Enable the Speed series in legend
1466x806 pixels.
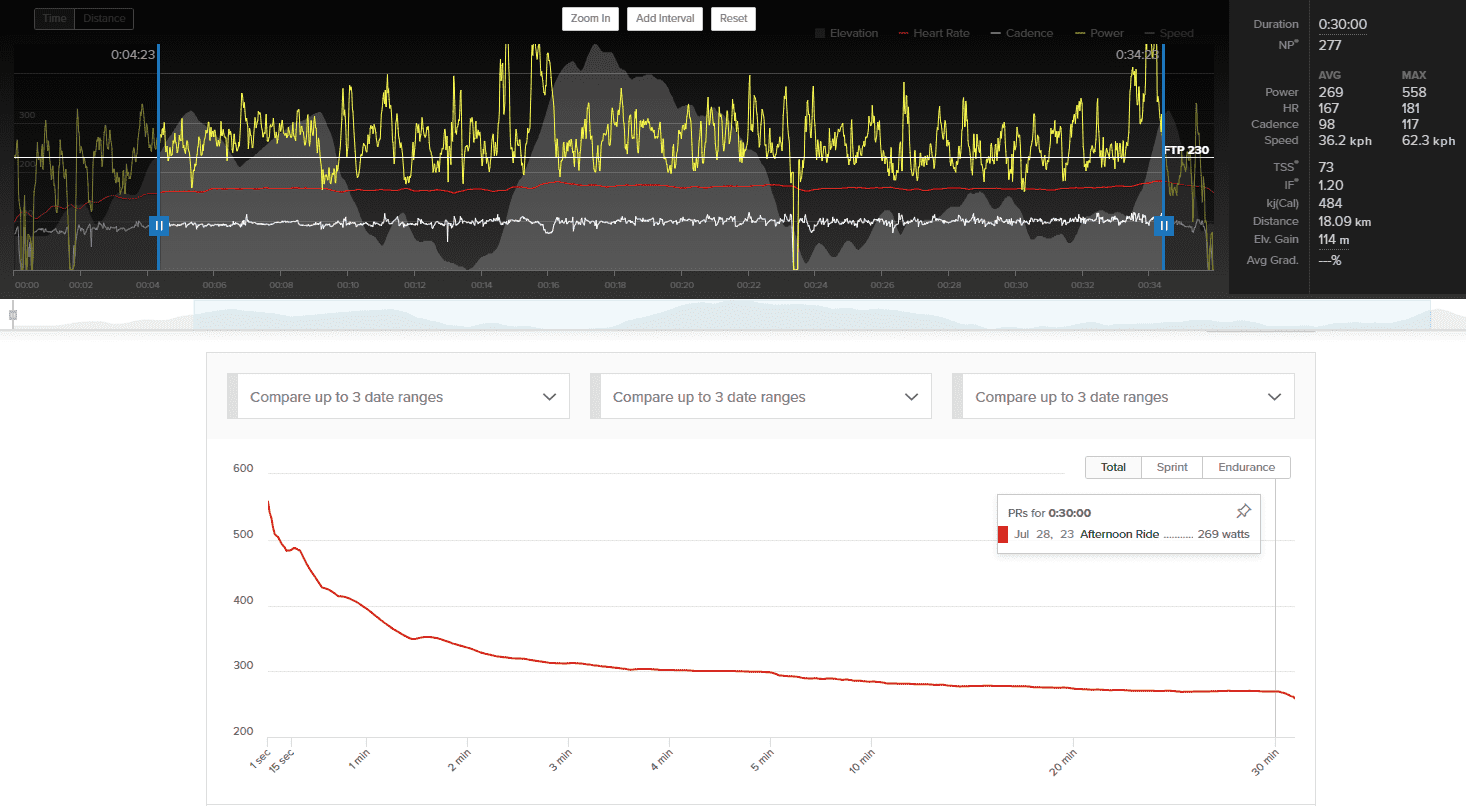(x=1168, y=33)
